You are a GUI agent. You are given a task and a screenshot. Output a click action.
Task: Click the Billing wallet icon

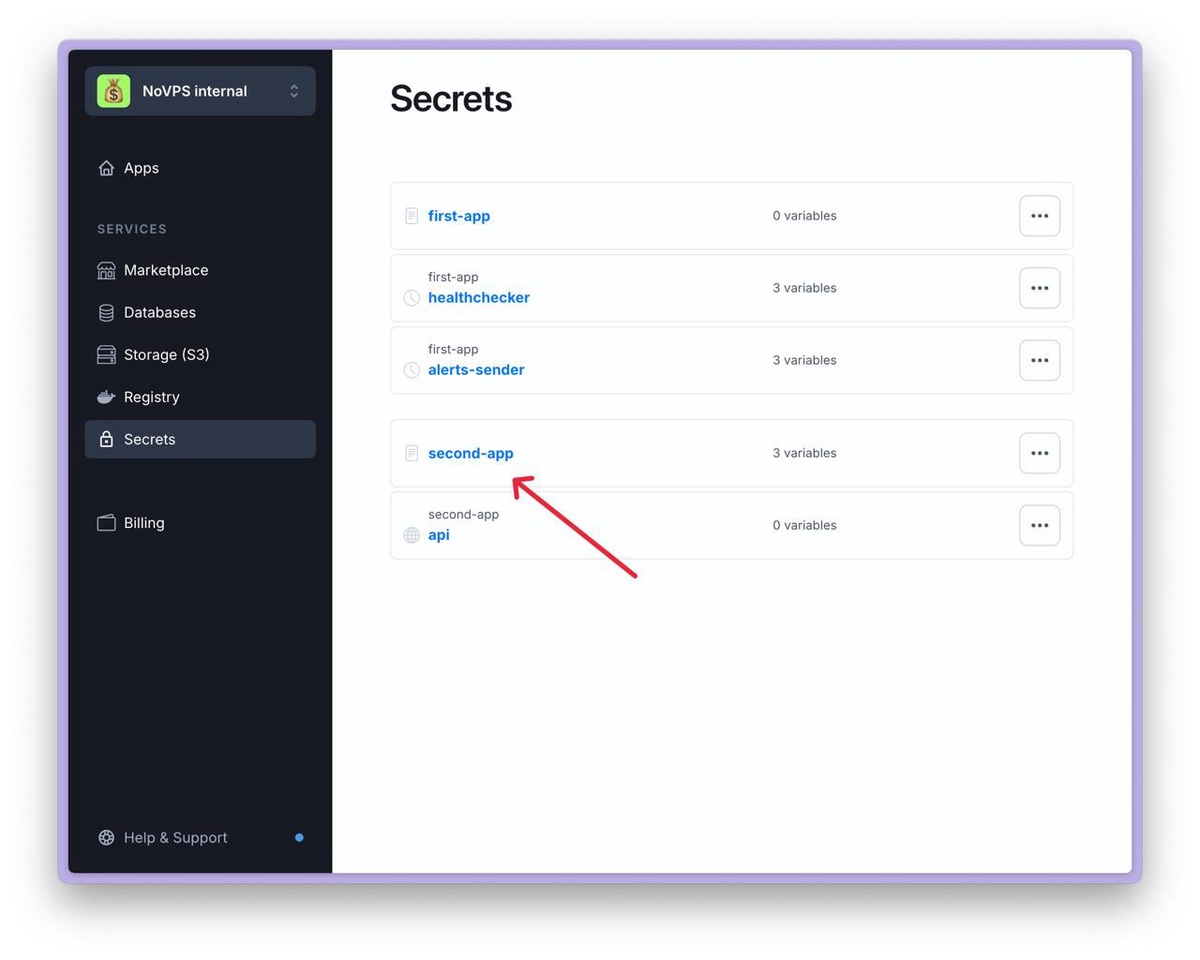click(106, 523)
